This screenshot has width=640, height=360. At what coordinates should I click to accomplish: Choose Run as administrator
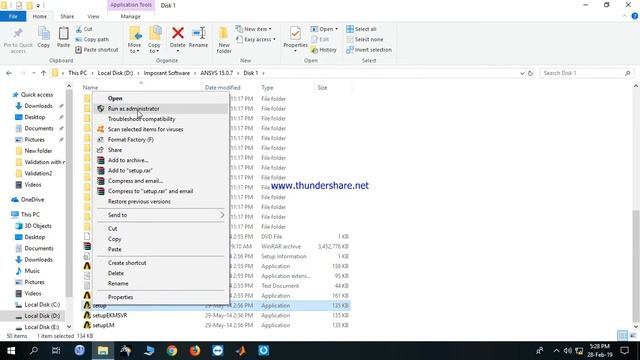pyautogui.click(x=161, y=109)
